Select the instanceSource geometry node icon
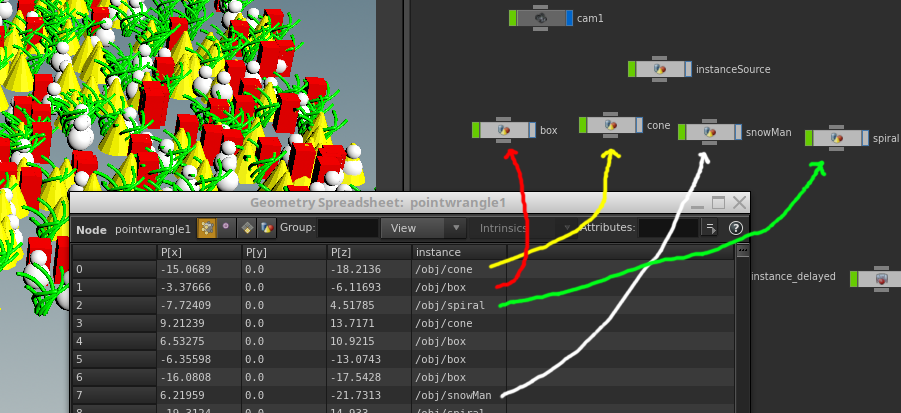This screenshot has width=901, height=413. tap(660, 70)
